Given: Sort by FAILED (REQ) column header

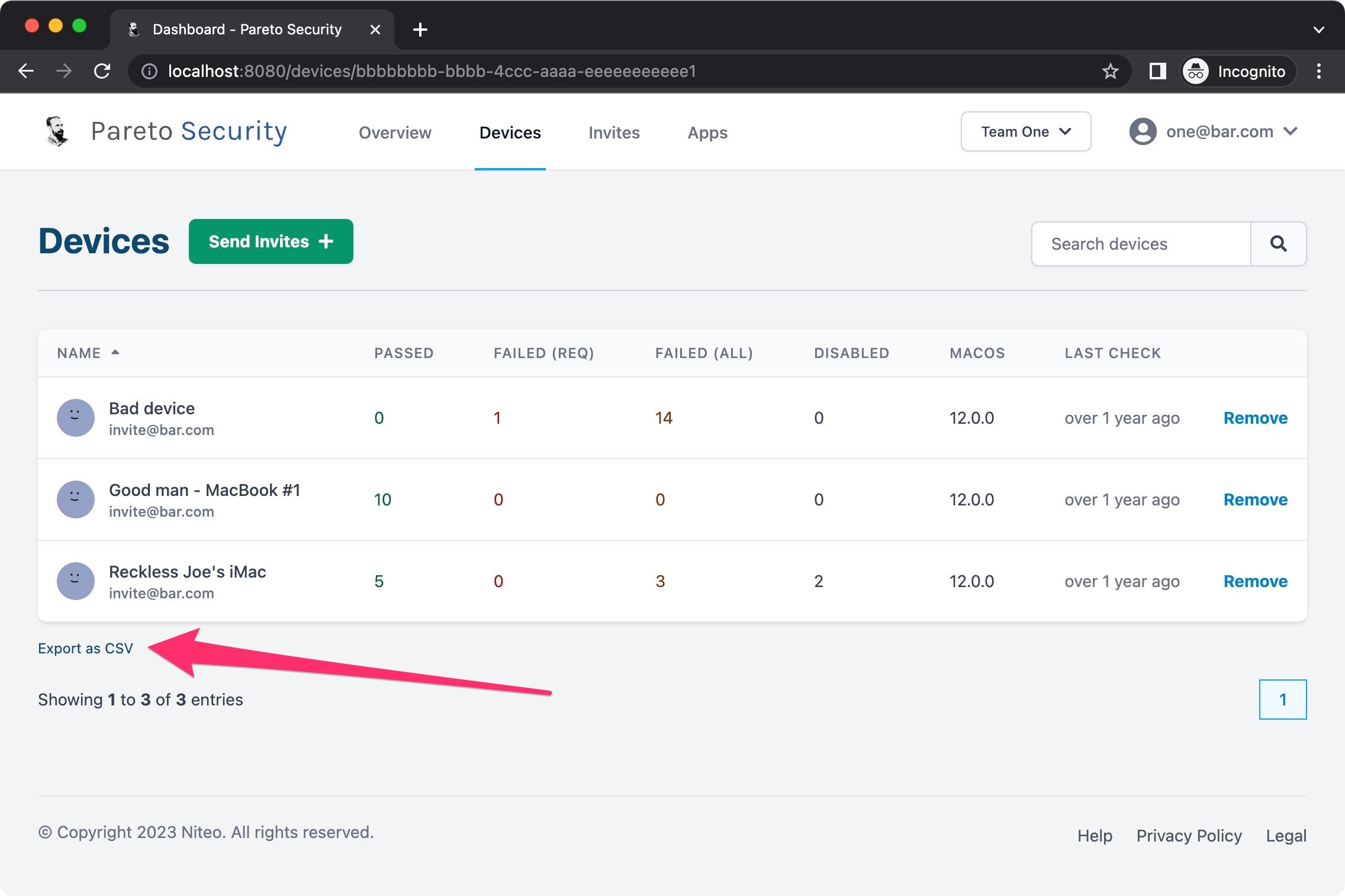Looking at the screenshot, I should pyautogui.click(x=543, y=353).
